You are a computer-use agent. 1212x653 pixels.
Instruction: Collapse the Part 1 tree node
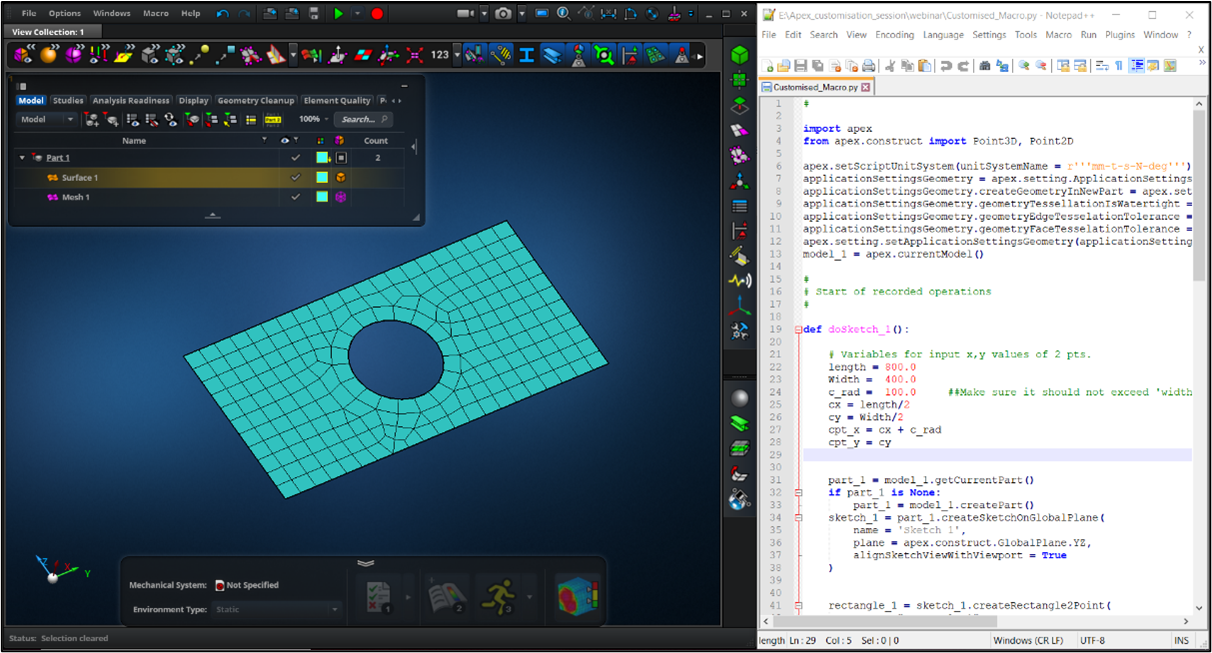click(22, 158)
